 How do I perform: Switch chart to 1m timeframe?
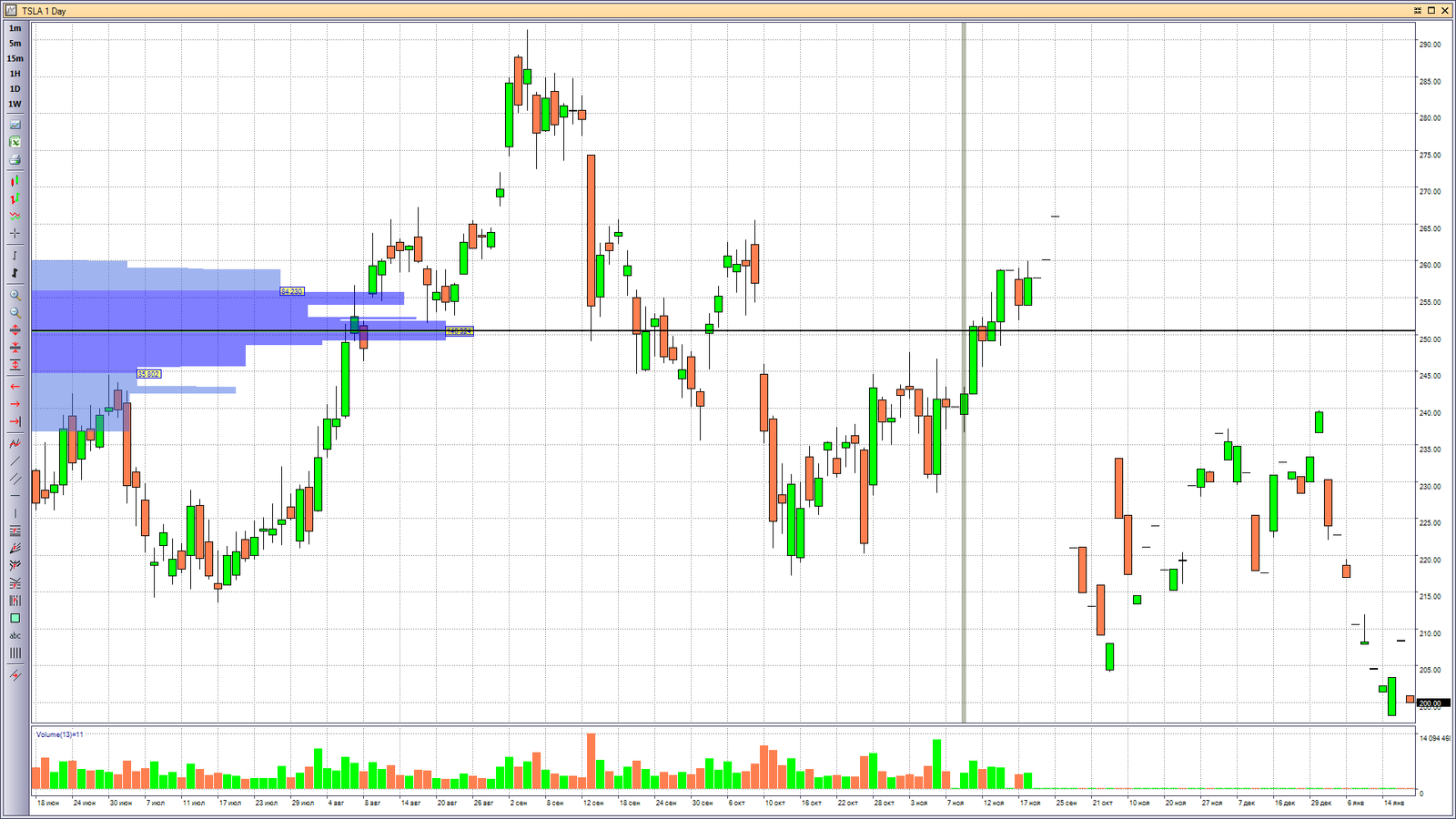15,28
